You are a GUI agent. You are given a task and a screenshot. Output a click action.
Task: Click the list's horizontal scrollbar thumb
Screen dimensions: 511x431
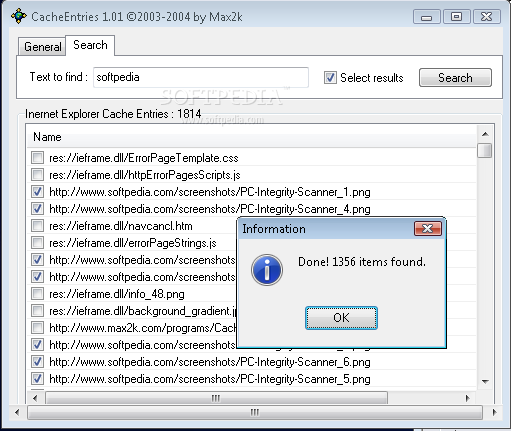(216, 398)
